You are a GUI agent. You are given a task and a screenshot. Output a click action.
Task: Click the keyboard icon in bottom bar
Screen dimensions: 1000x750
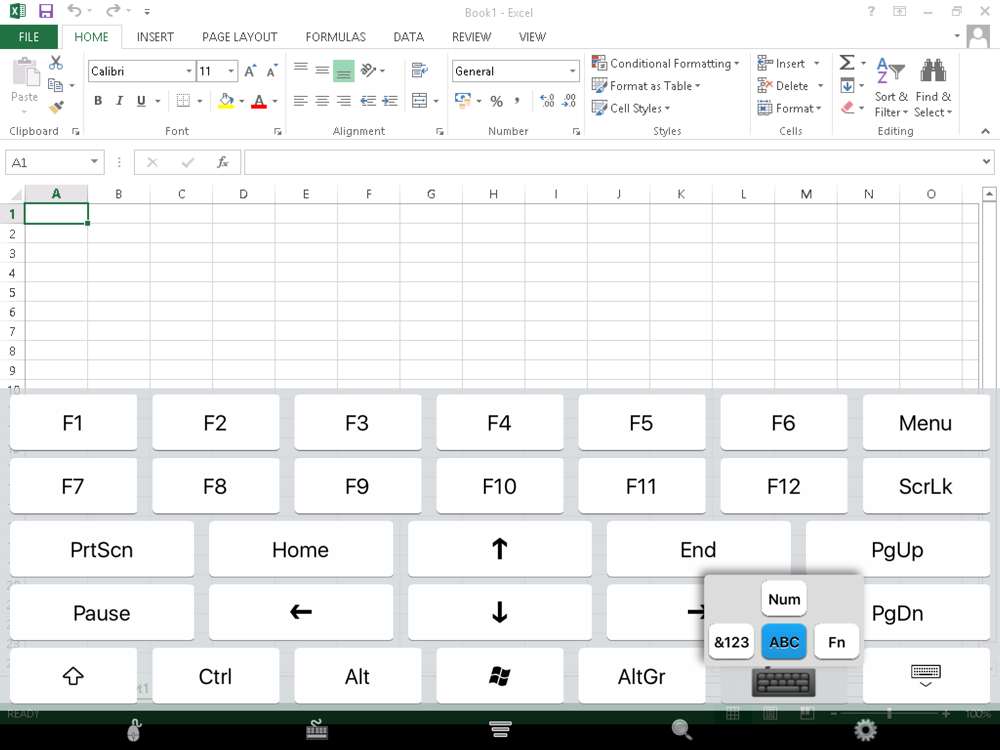click(317, 730)
